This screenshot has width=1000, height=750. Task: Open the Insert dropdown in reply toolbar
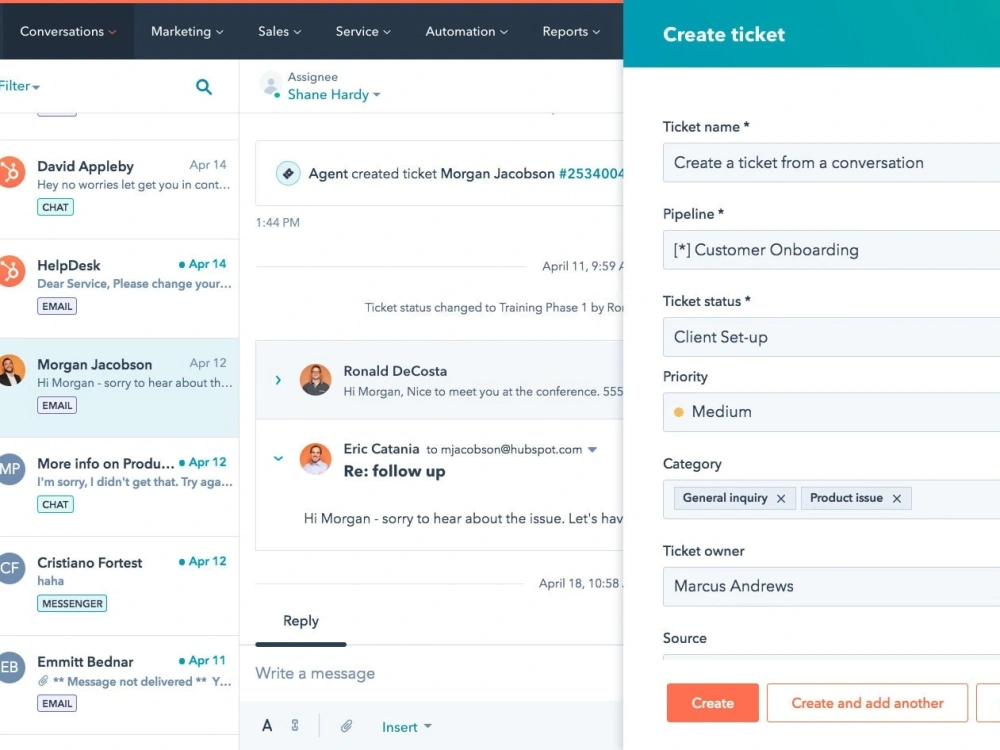coord(406,727)
